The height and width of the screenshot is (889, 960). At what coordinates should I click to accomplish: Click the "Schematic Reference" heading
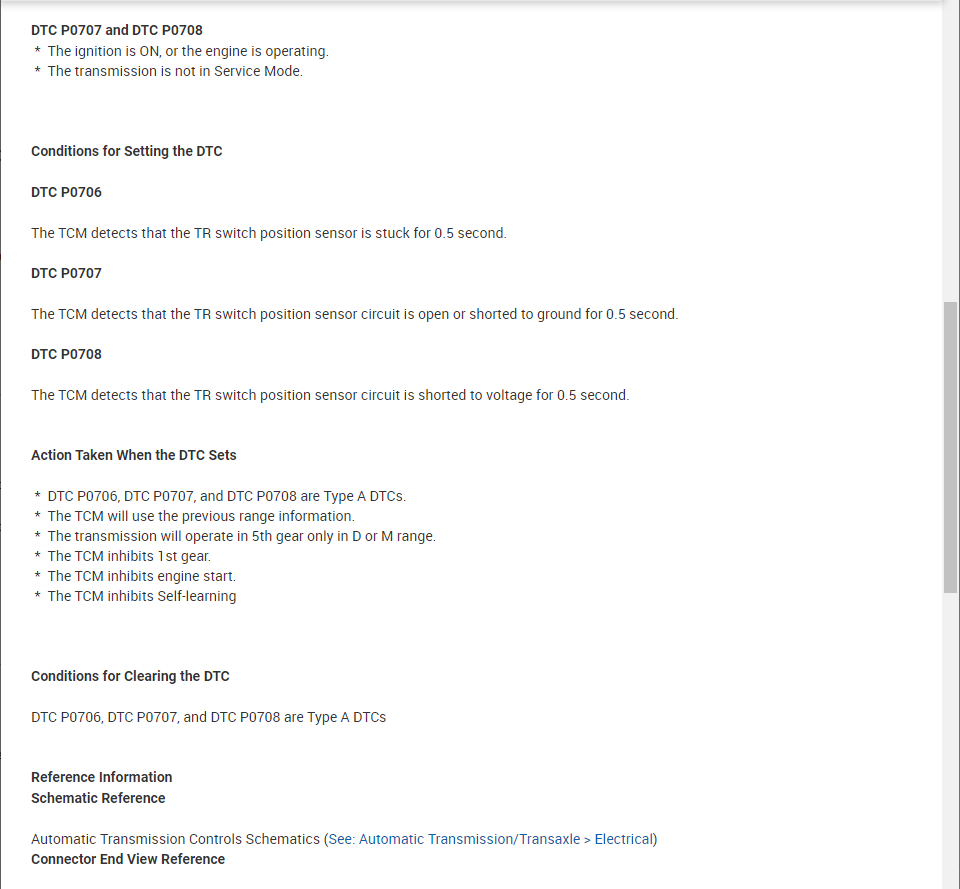click(x=98, y=798)
